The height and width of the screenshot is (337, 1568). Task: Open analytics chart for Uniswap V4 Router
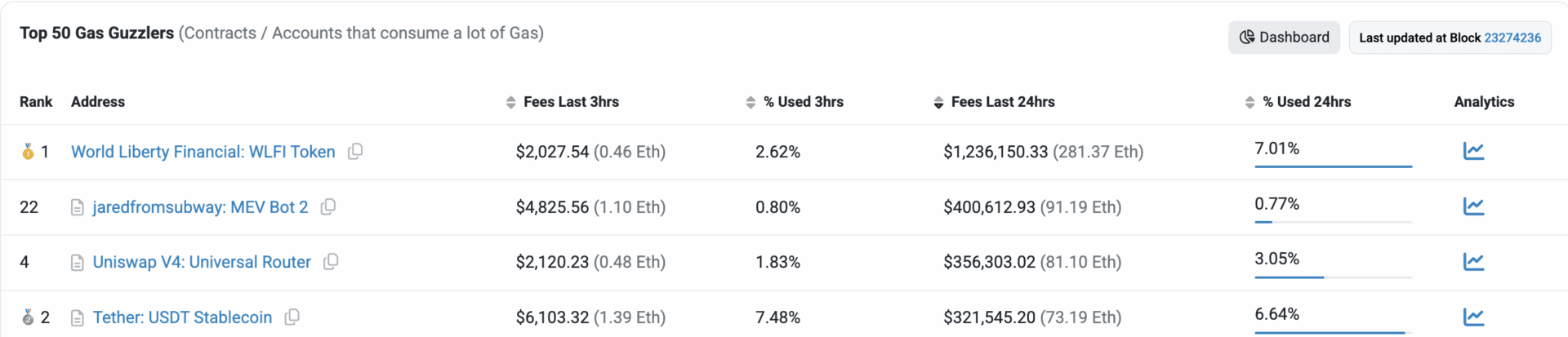(x=1473, y=261)
